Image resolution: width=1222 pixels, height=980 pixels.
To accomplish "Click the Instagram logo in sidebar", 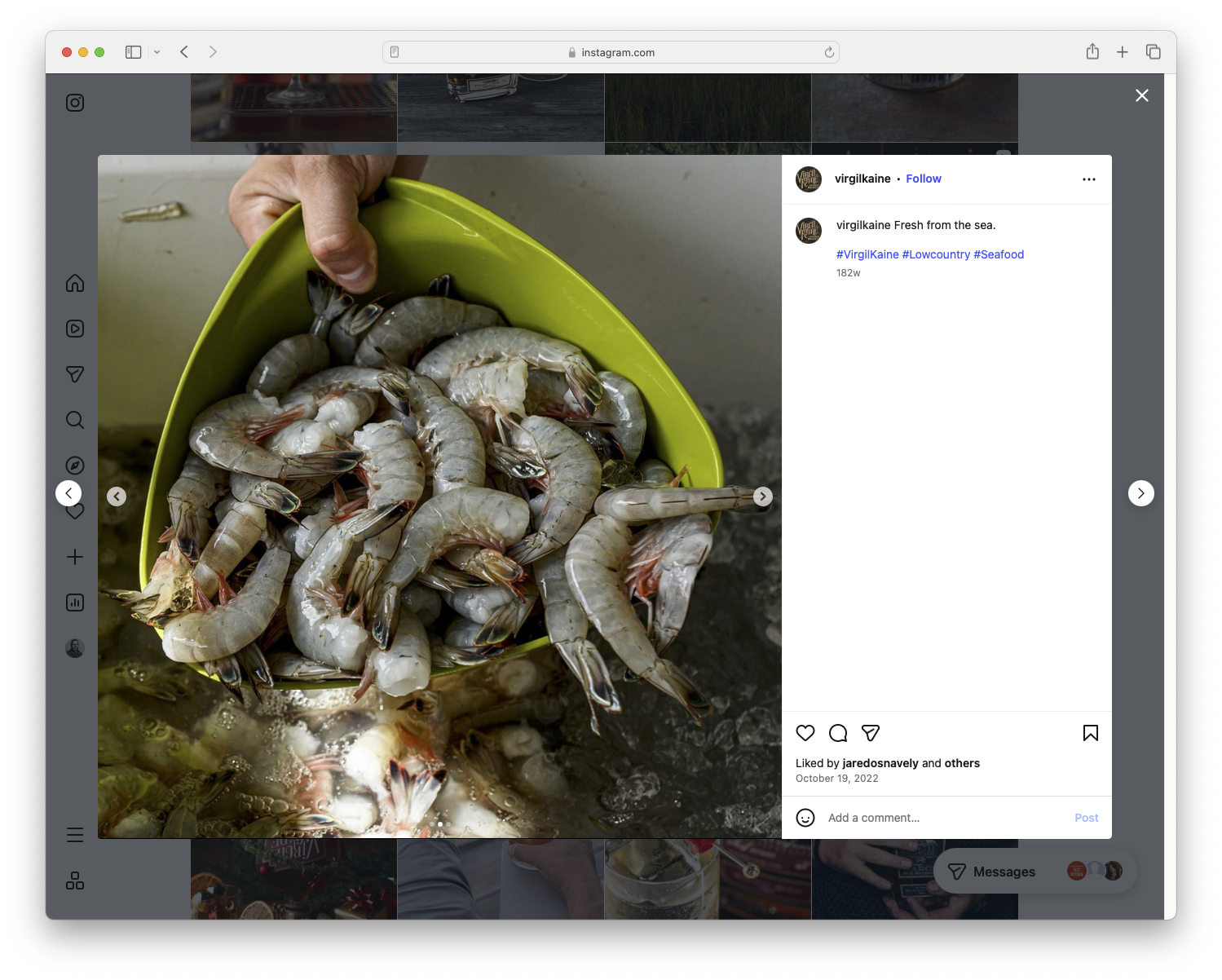I will click(75, 103).
